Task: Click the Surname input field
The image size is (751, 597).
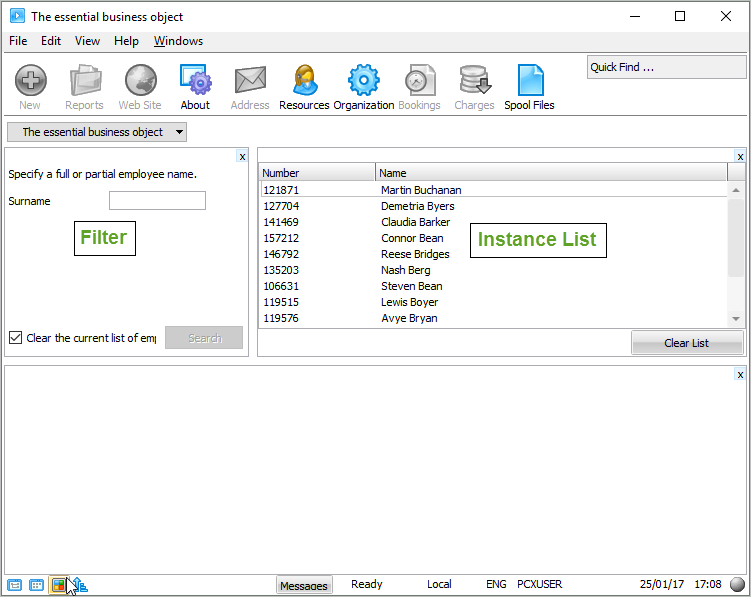Action: pos(157,200)
